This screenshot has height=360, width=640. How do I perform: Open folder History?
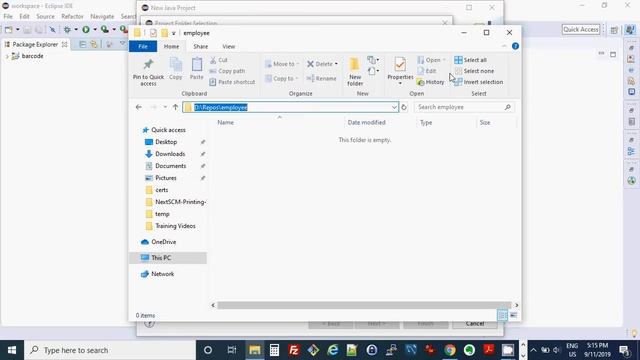430,82
